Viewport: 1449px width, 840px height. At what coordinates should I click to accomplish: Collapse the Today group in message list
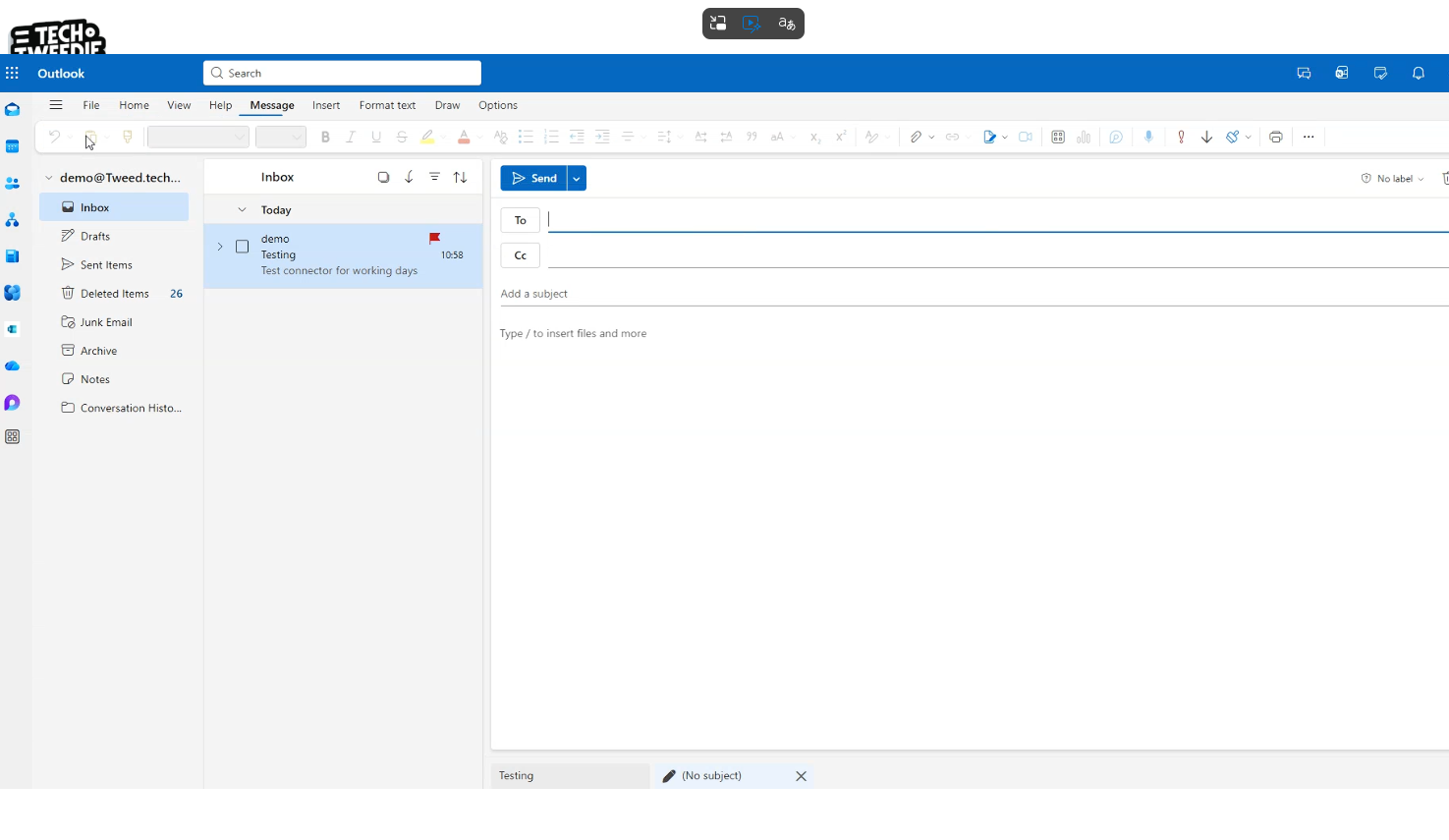[242, 210]
